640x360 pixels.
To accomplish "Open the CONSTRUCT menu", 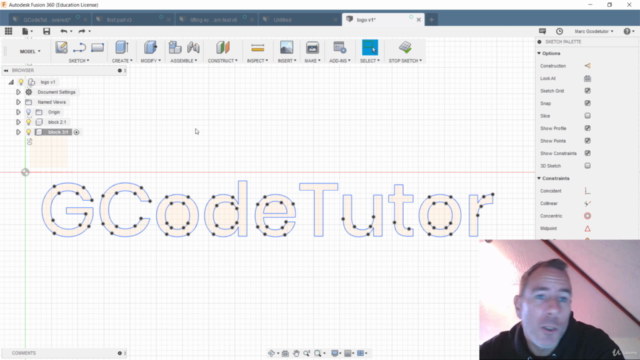I will pyautogui.click(x=222, y=61).
